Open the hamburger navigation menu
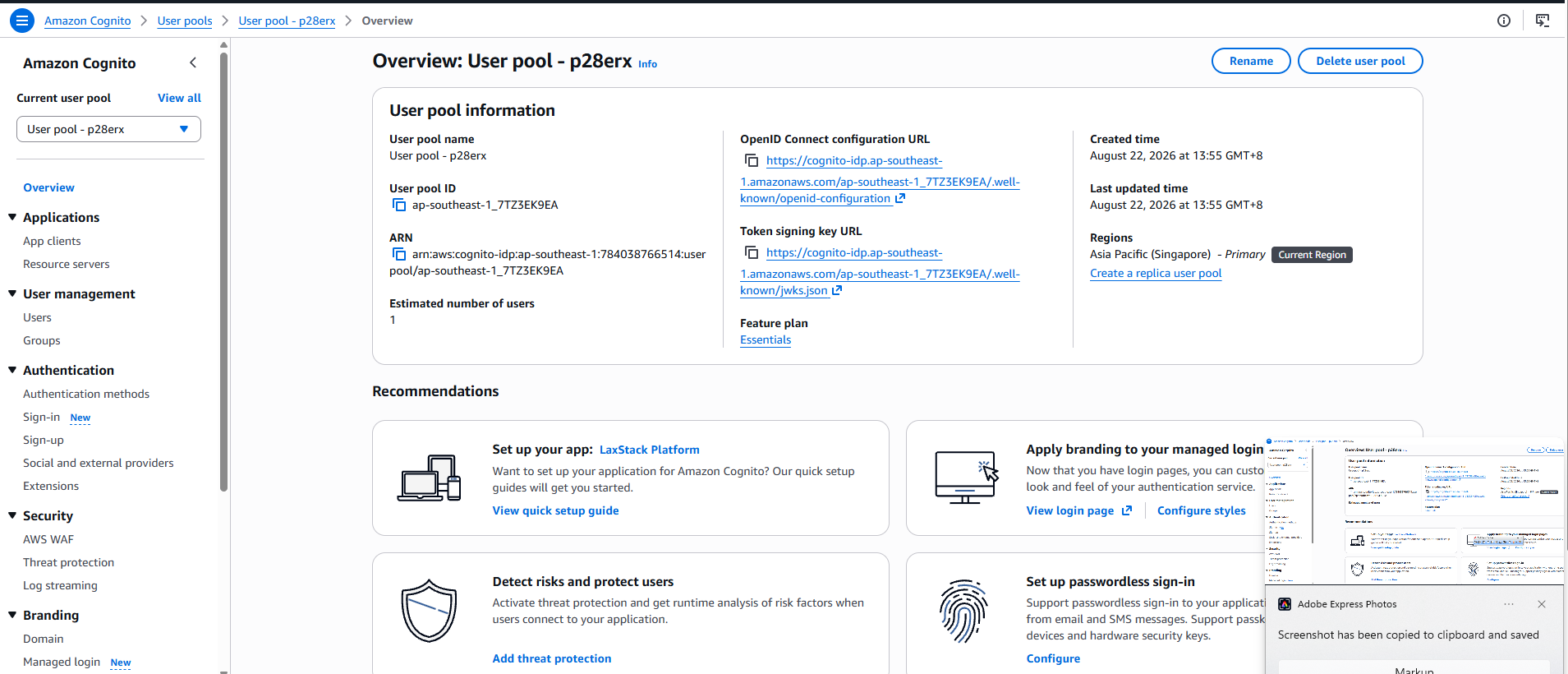The height and width of the screenshot is (674, 1568). [22, 21]
